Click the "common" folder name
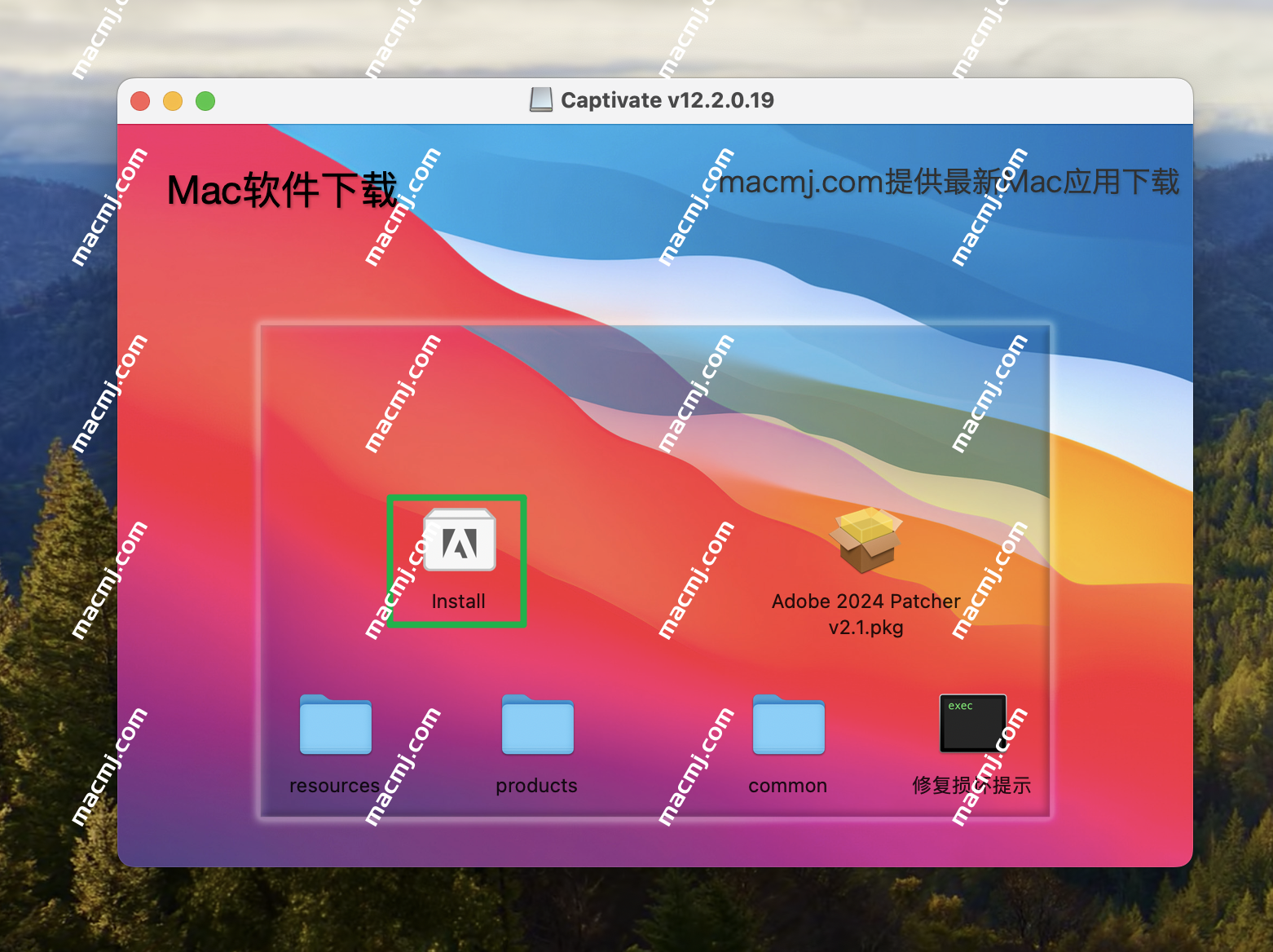This screenshot has width=1273, height=952. click(787, 786)
